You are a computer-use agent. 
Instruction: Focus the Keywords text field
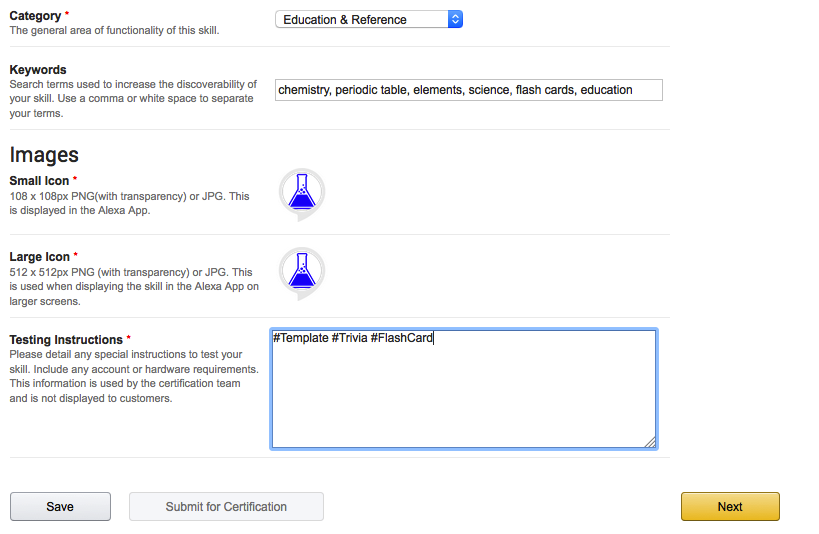[468, 90]
